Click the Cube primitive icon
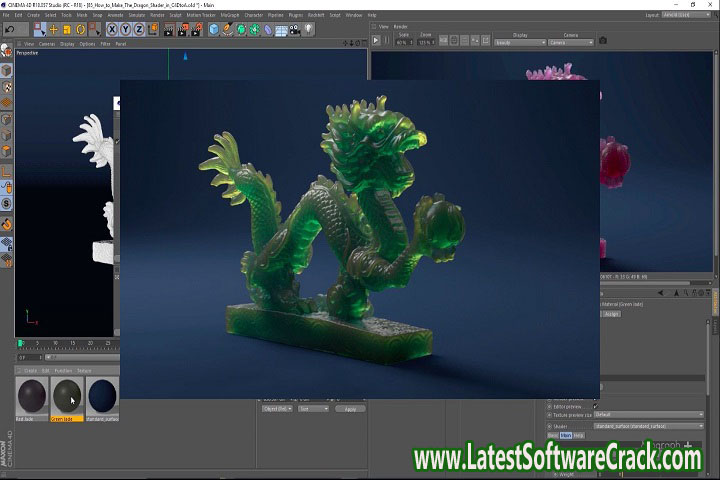The height and width of the screenshot is (480, 720). coord(214,29)
